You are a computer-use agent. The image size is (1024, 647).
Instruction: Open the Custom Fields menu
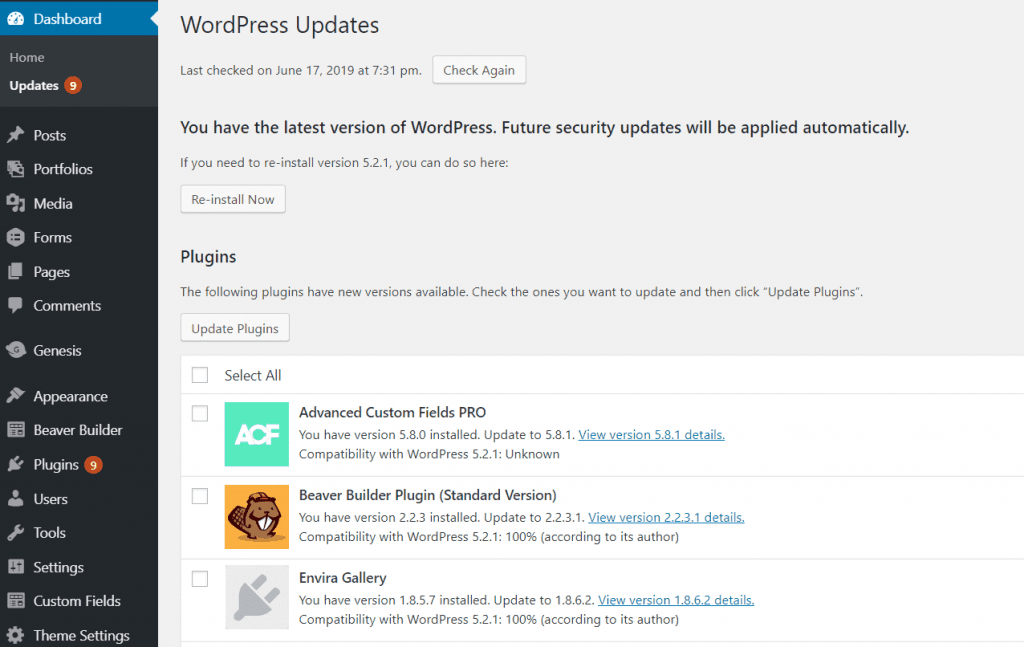(x=79, y=601)
